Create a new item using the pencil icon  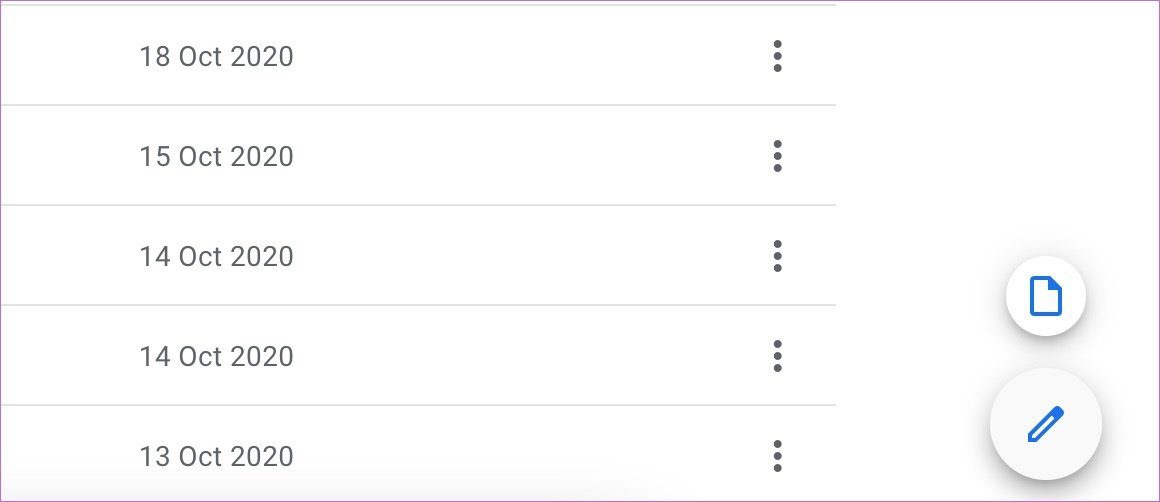point(1045,424)
